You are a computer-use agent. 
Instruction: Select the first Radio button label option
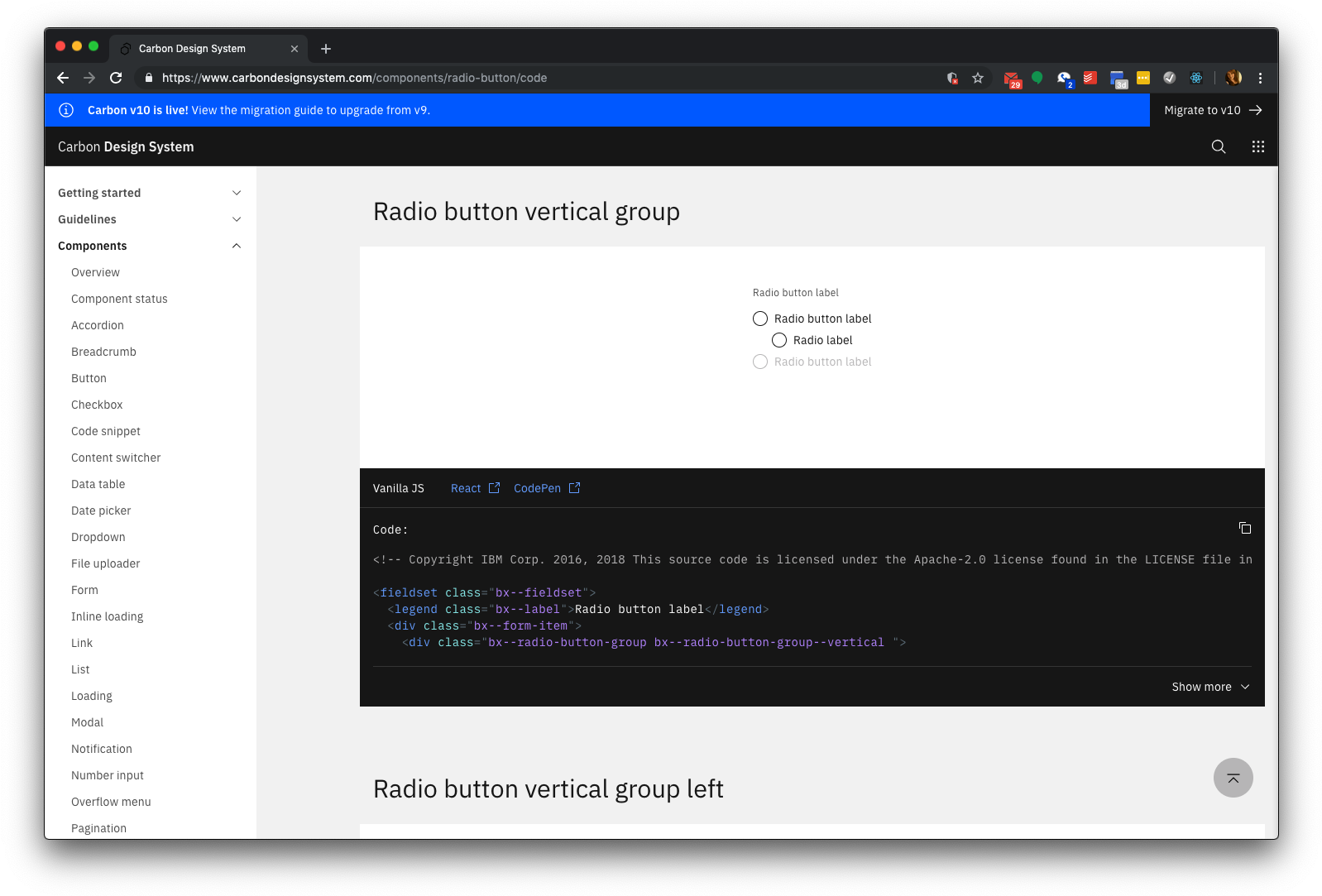[760, 319]
